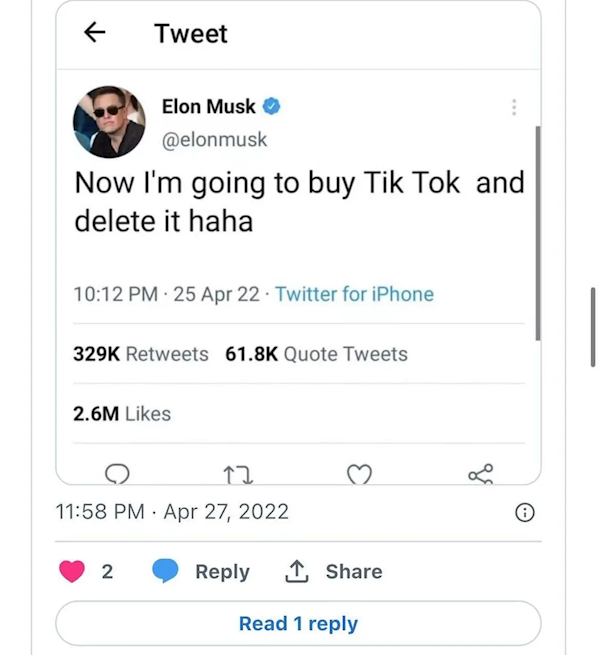Open the three-dot tweet options menu
Screen dimensions: 600x655
(513, 107)
